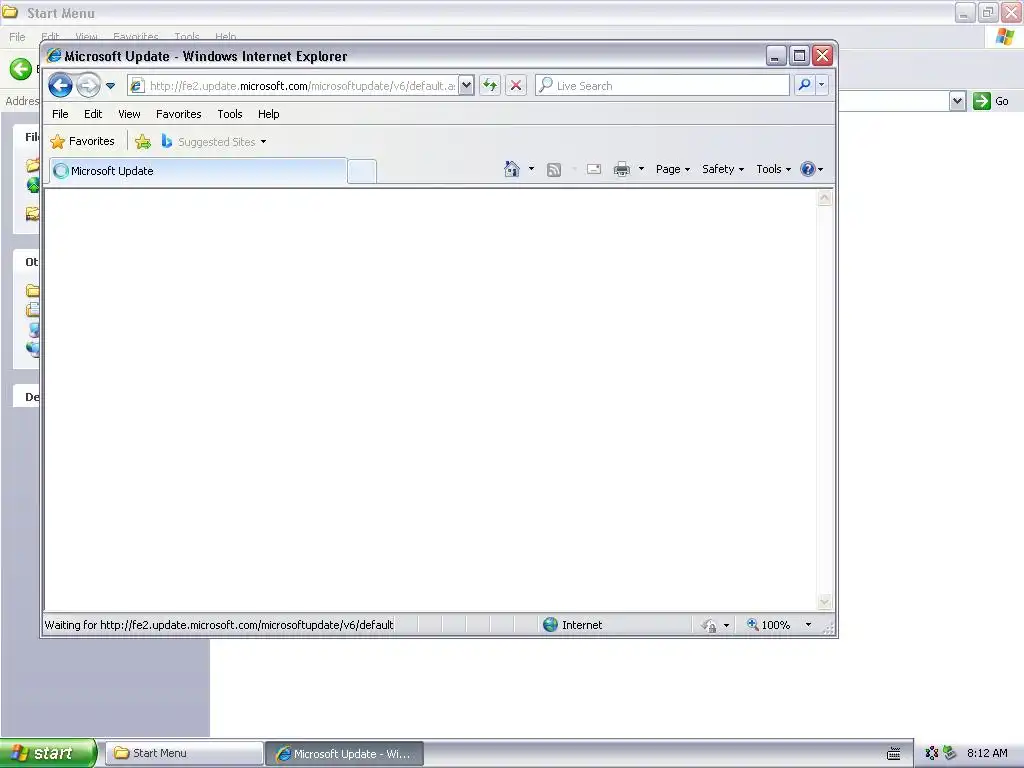Click the 8:12 AM system clock
This screenshot has height=768, width=1024.
[x=987, y=753]
